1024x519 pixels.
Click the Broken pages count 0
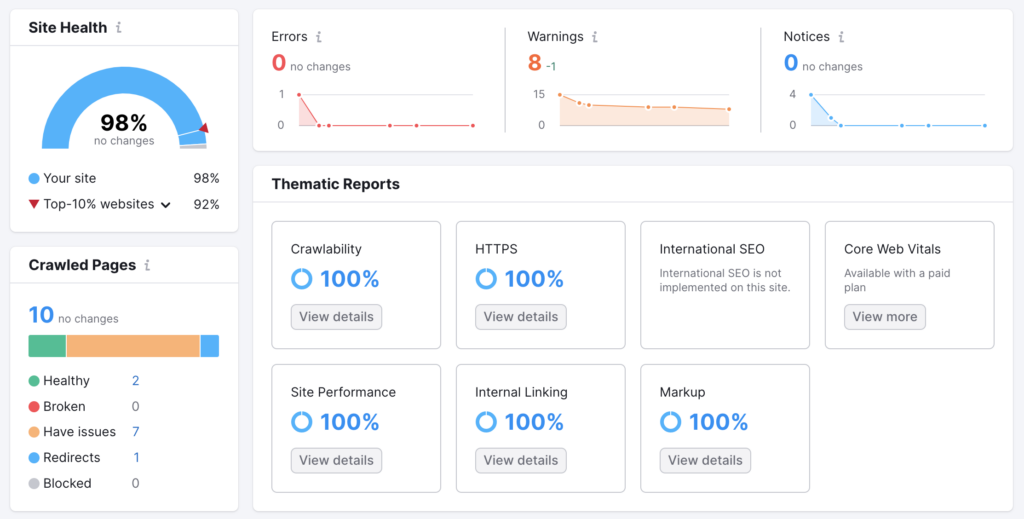pos(136,407)
